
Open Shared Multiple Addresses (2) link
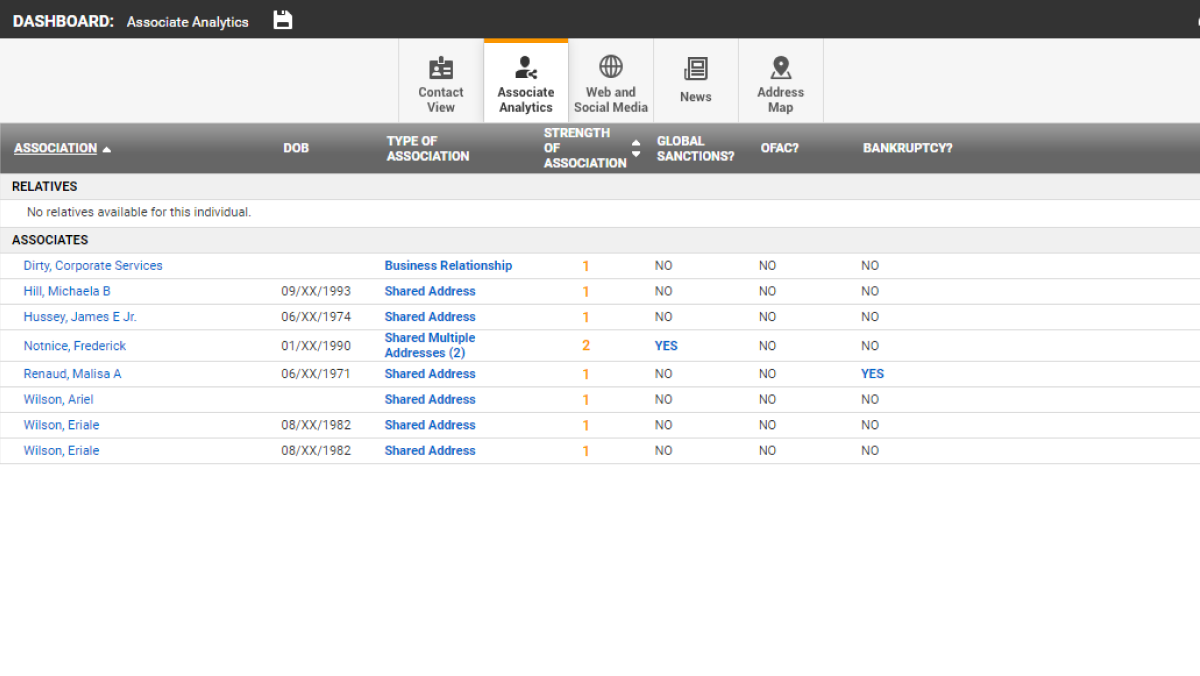coord(430,345)
